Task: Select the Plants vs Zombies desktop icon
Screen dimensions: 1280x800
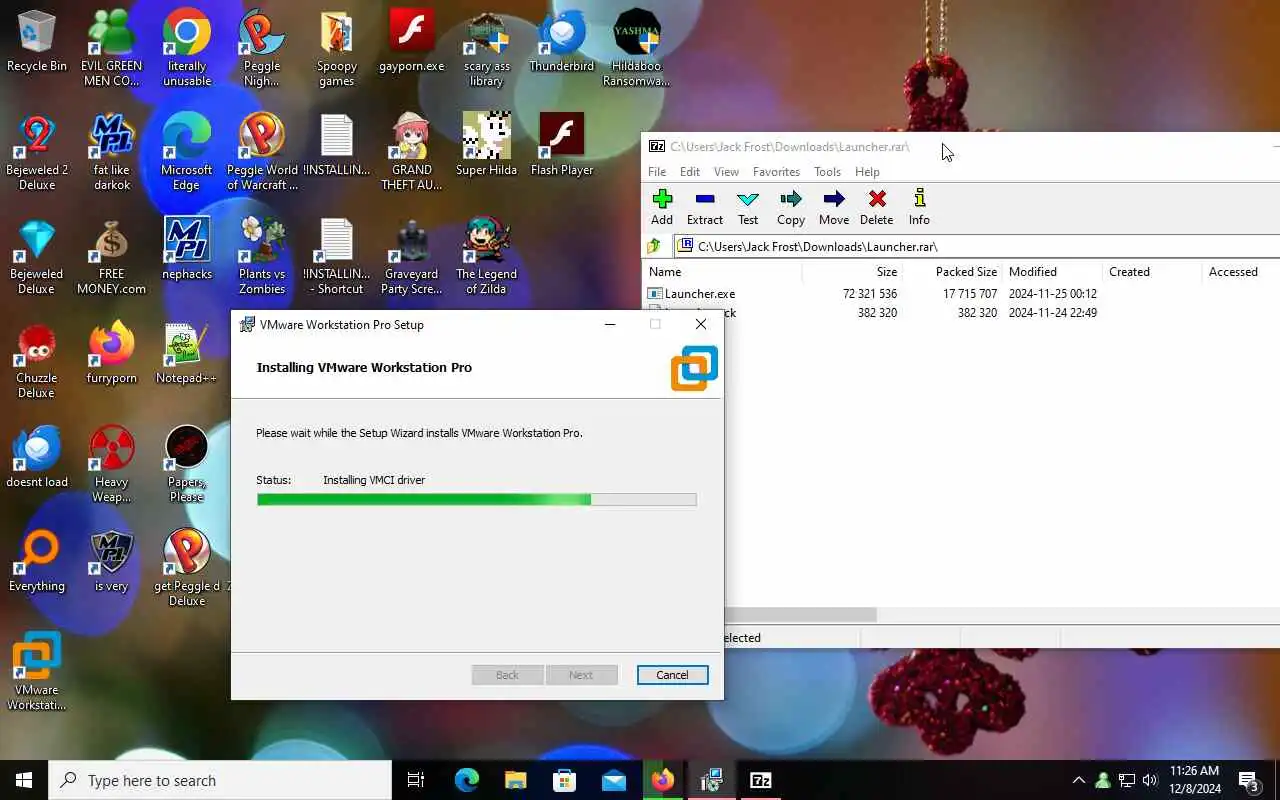Action: (x=262, y=256)
